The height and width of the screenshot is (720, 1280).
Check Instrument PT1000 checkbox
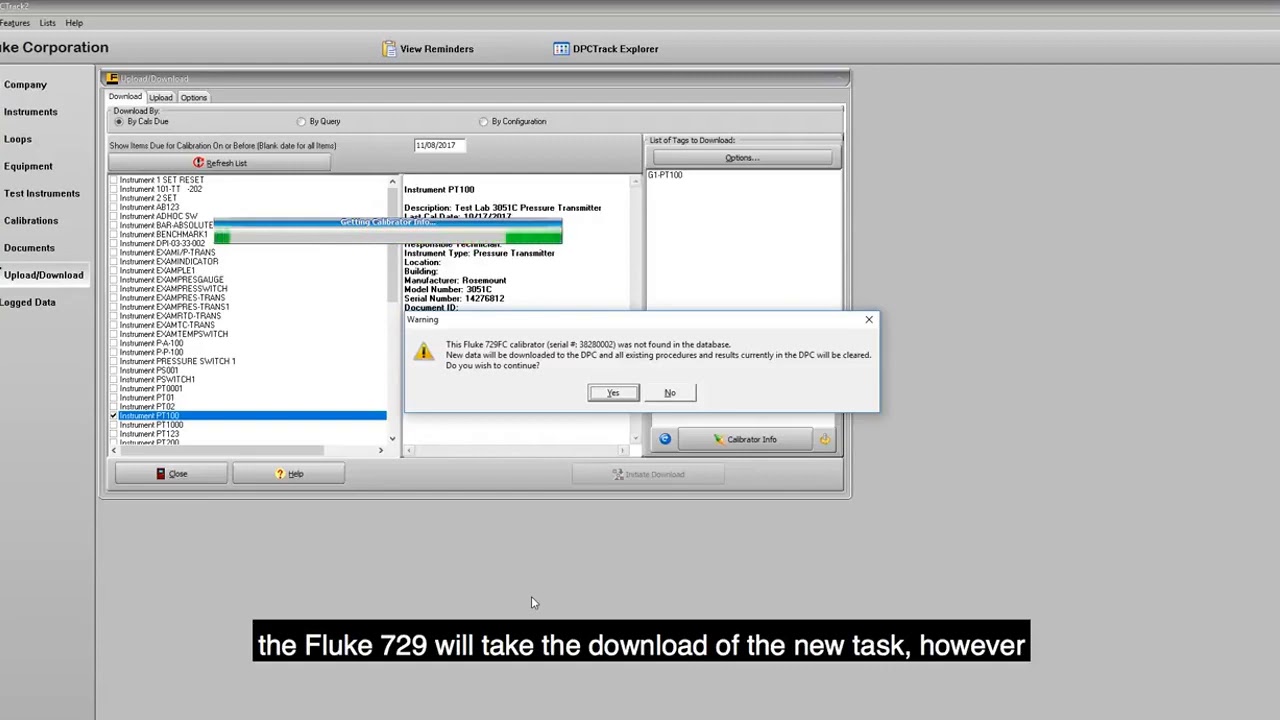pyautogui.click(x=114, y=425)
